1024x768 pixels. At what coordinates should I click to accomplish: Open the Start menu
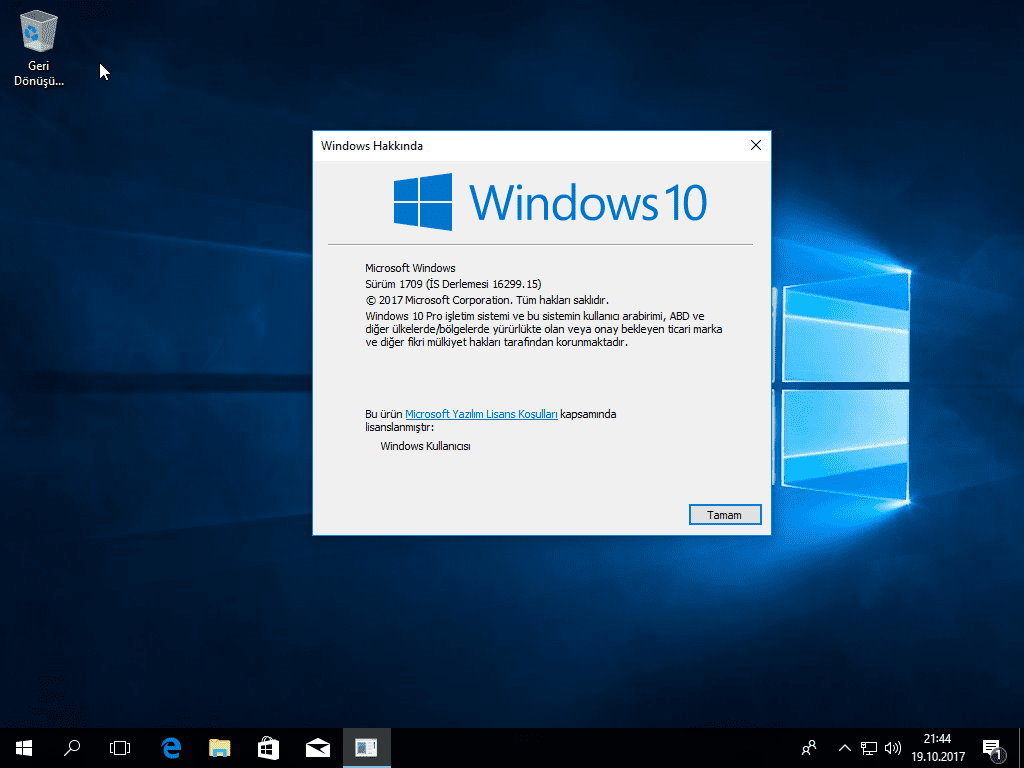[24, 748]
